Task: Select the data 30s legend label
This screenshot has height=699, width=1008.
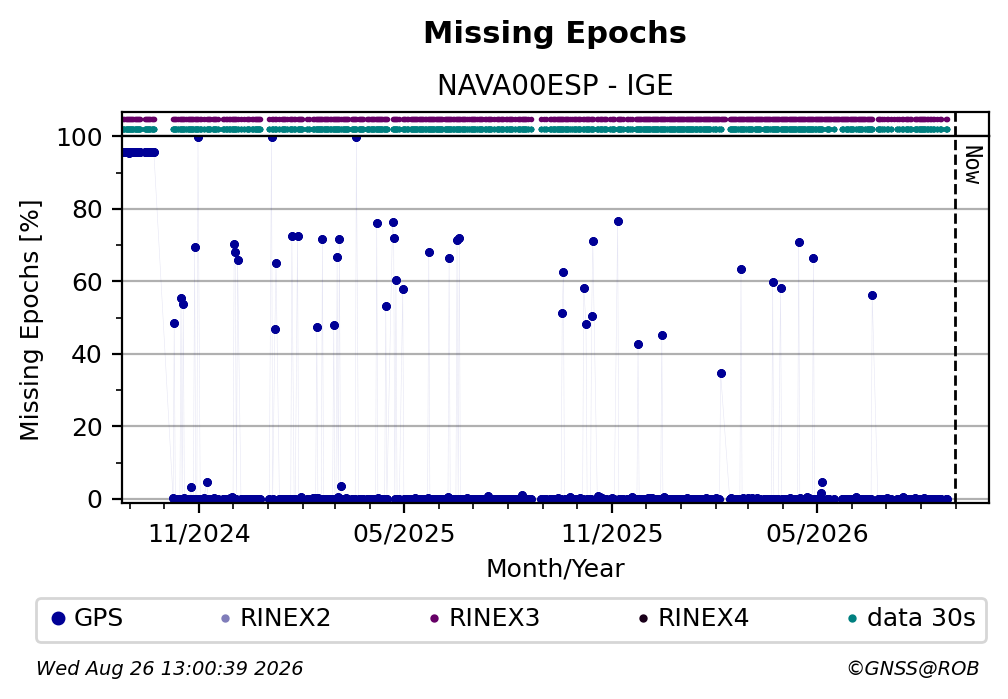Action: (921, 618)
